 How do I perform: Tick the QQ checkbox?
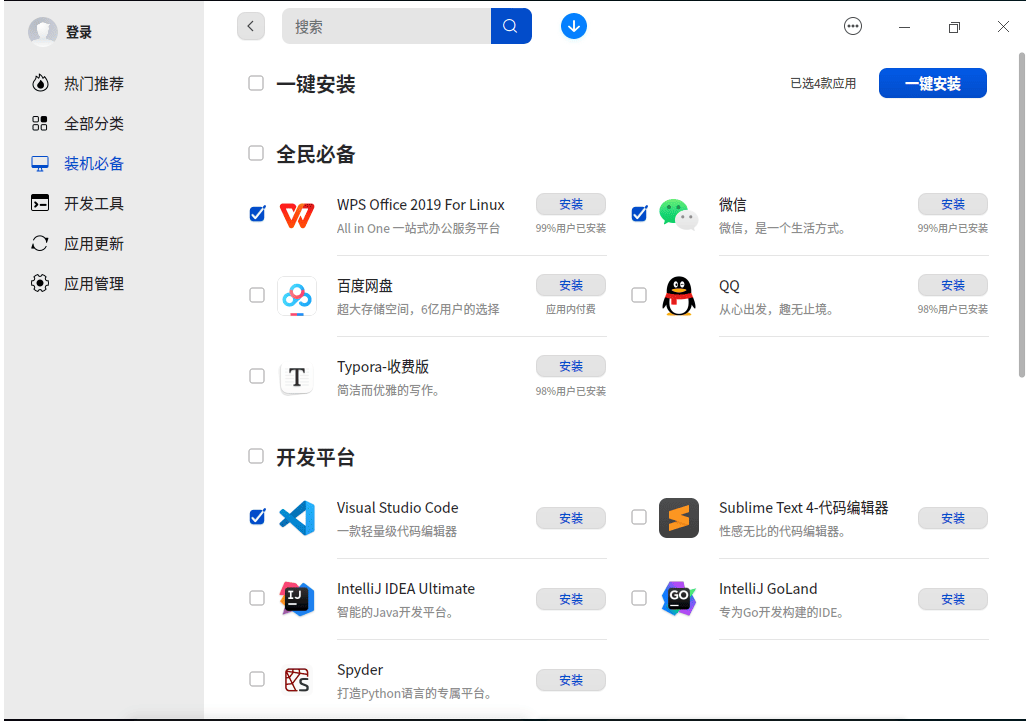tap(639, 295)
